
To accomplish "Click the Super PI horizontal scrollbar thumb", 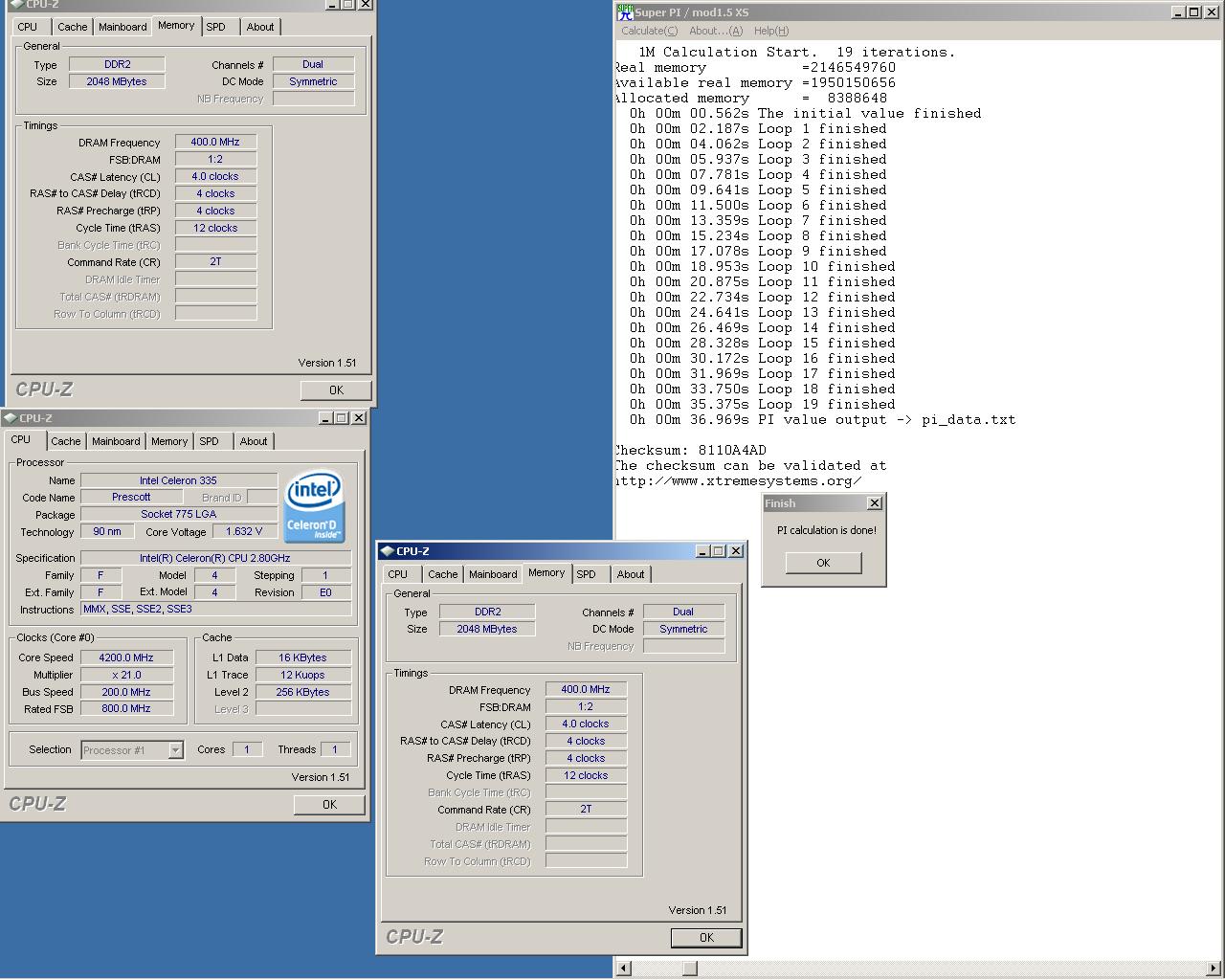I will coord(689,968).
